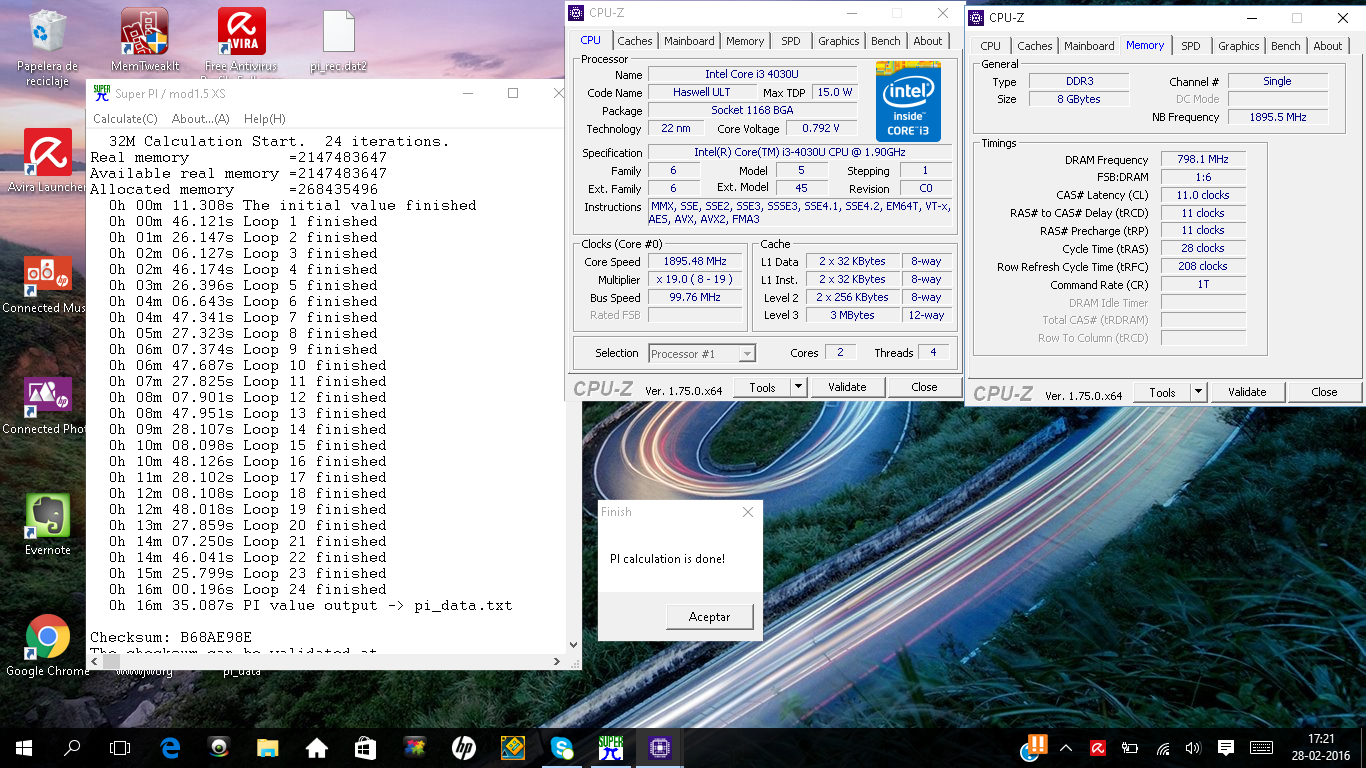Image resolution: width=1366 pixels, height=768 pixels.
Task: Open the Windows Store taskbar icon
Action: tap(365, 747)
